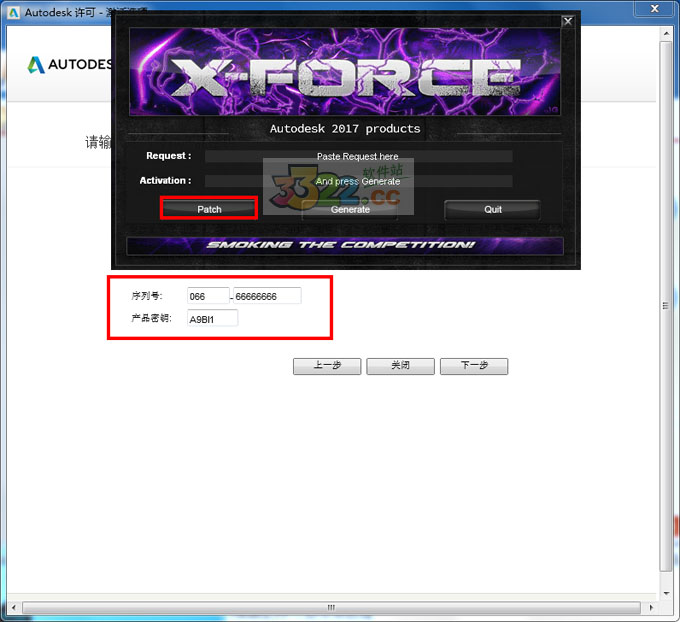Click the Generate button in X-Force
680x622 pixels.
pos(350,210)
